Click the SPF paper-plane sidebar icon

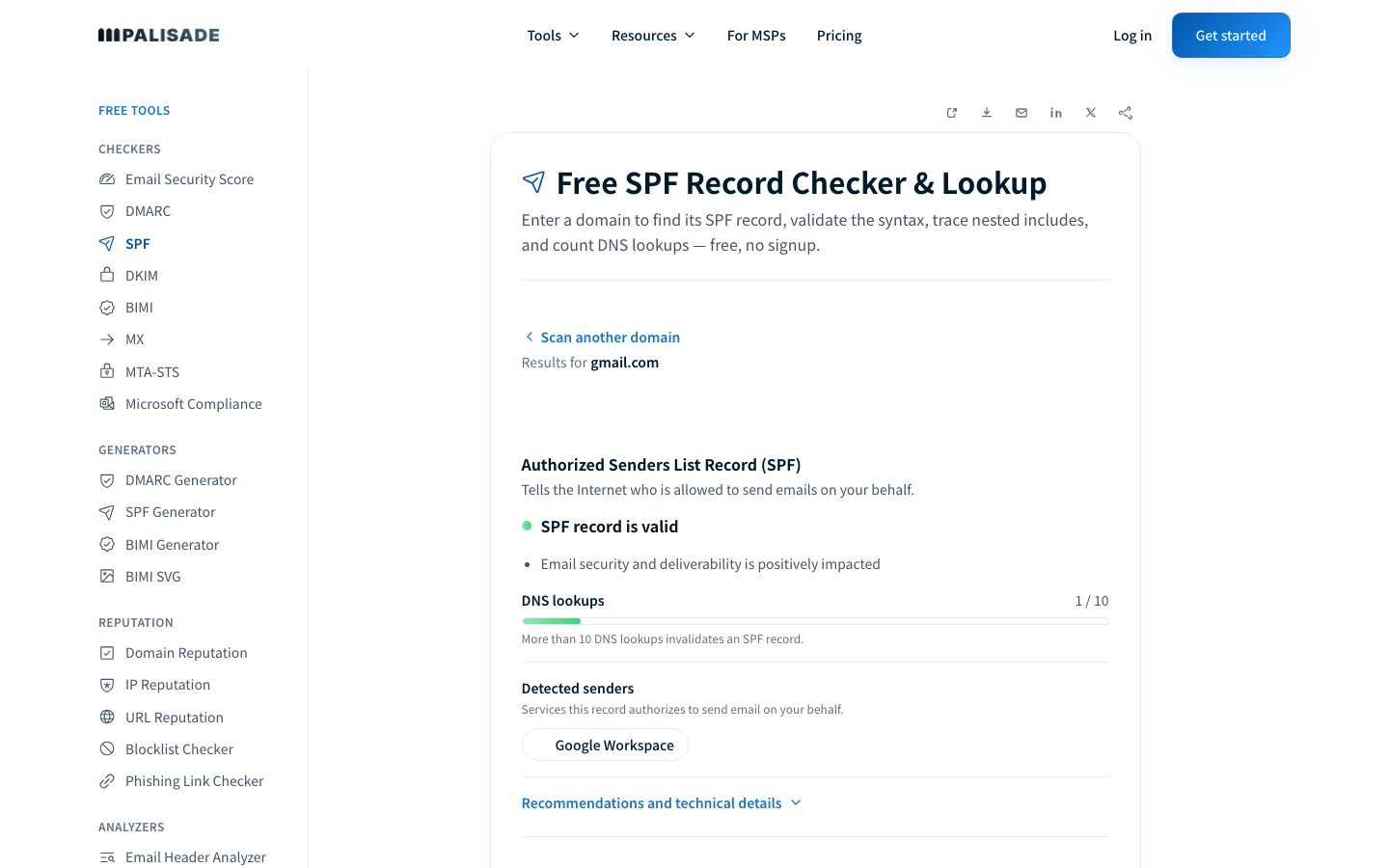[x=107, y=243]
